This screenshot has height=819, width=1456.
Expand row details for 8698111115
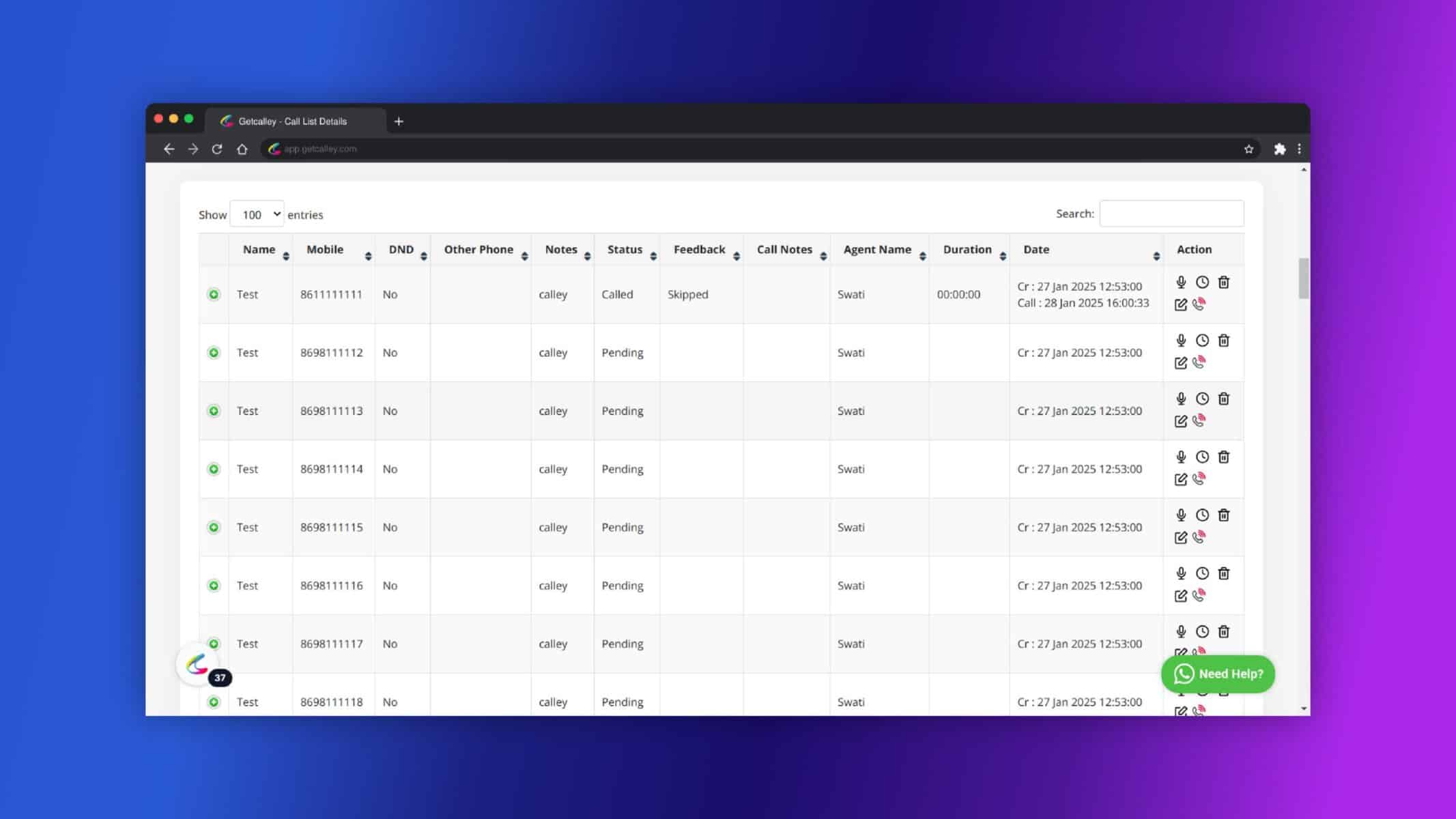[x=214, y=527]
